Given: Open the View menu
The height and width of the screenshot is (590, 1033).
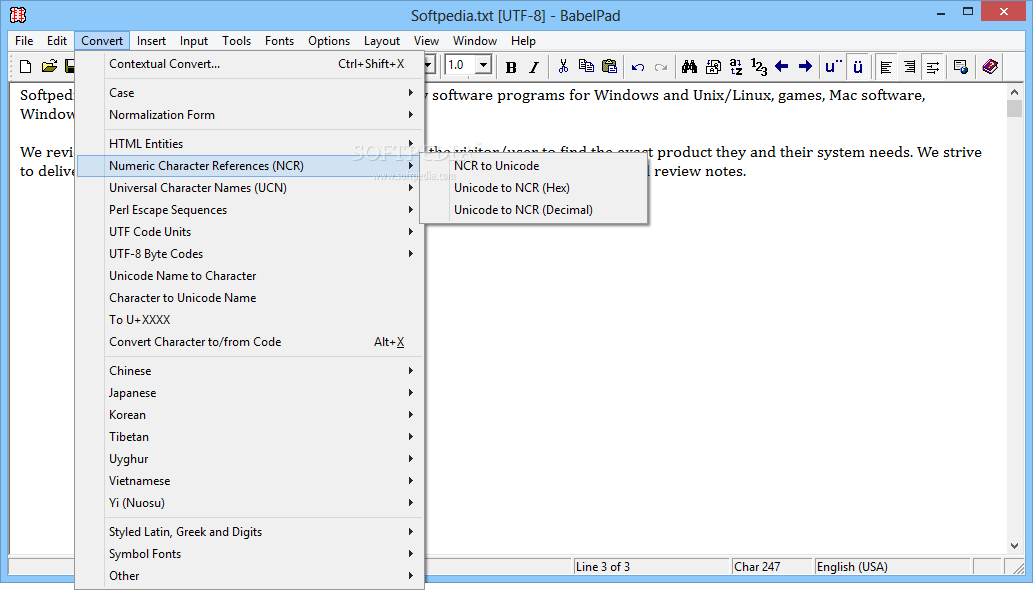Looking at the screenshot, I should [x=426, y=41].
